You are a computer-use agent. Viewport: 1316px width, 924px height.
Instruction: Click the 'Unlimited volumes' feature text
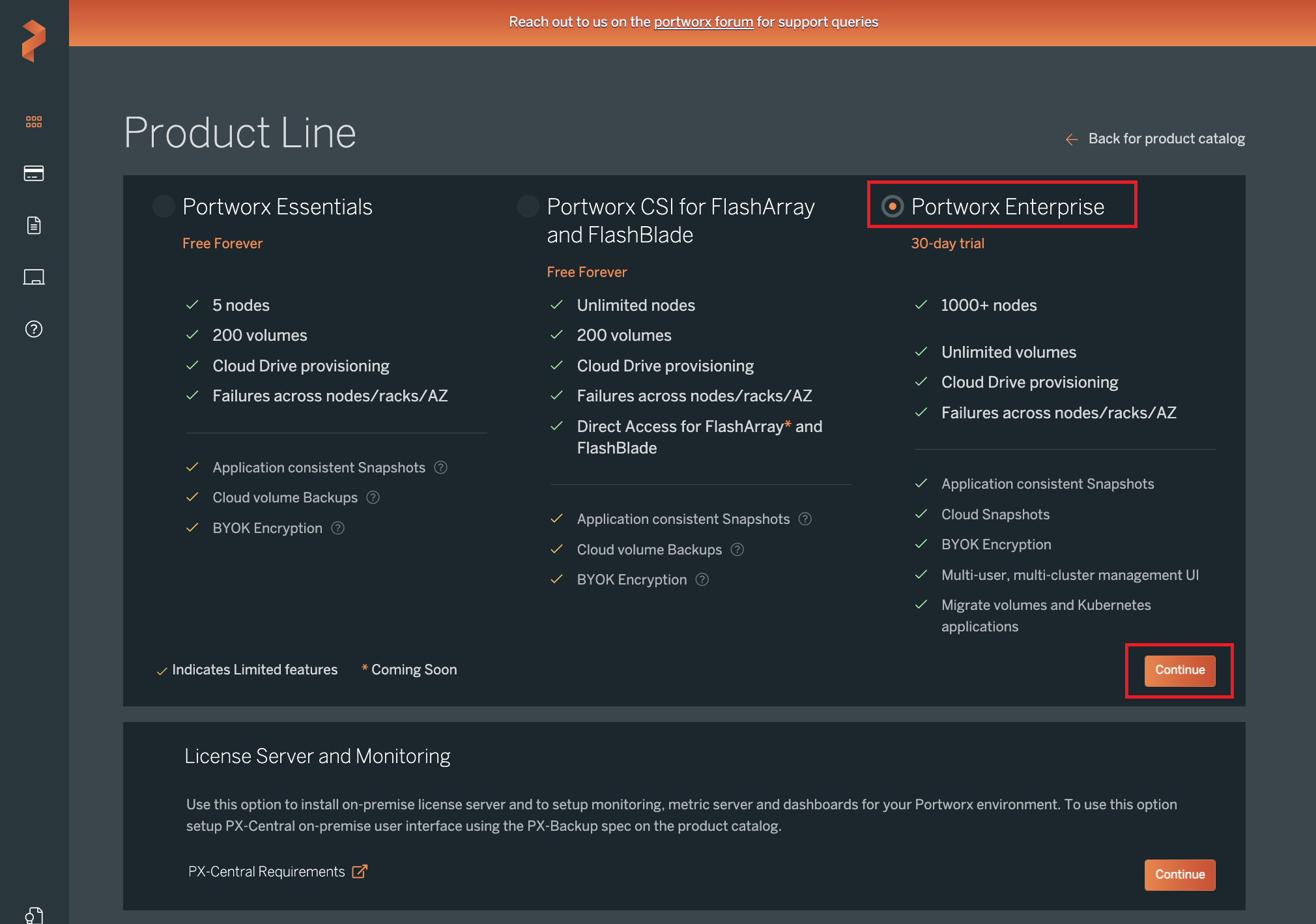[x=1008, y=353]
